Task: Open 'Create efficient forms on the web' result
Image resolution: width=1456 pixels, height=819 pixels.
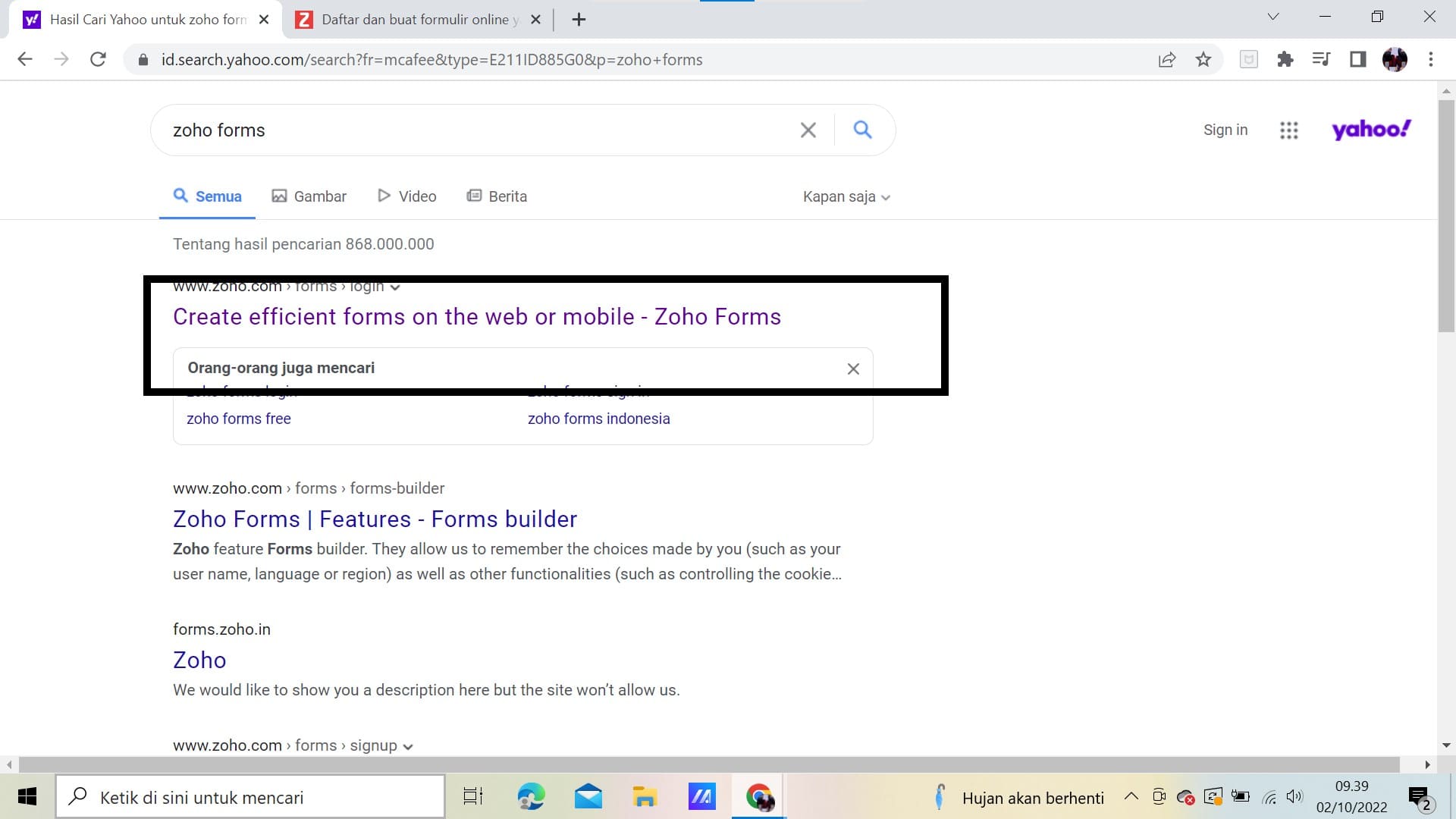Action: point(477,316)
